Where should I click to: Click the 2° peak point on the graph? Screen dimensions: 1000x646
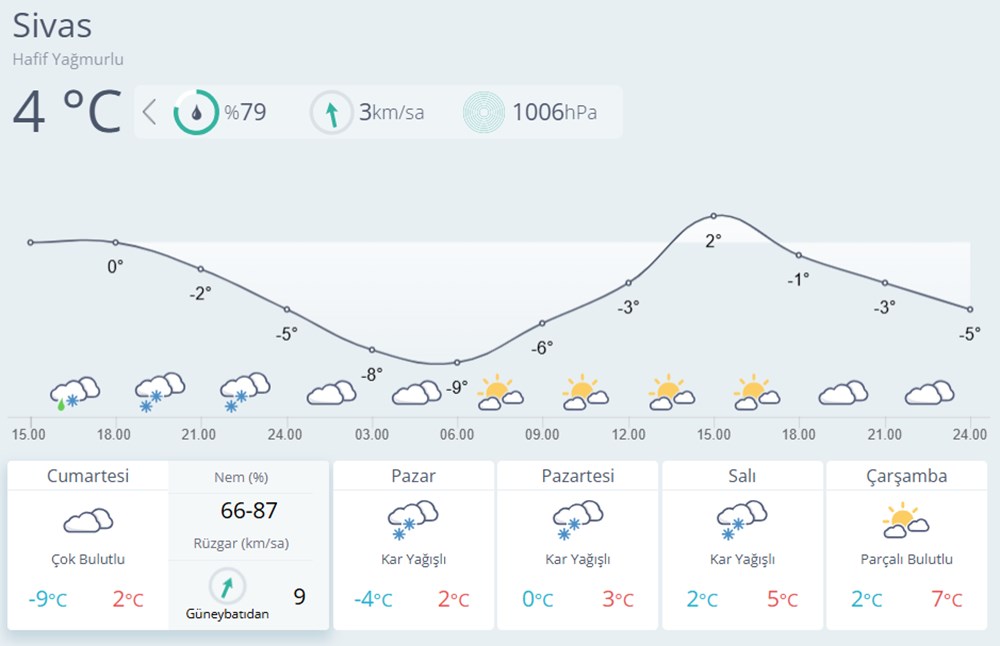click(x=714, y=216)
